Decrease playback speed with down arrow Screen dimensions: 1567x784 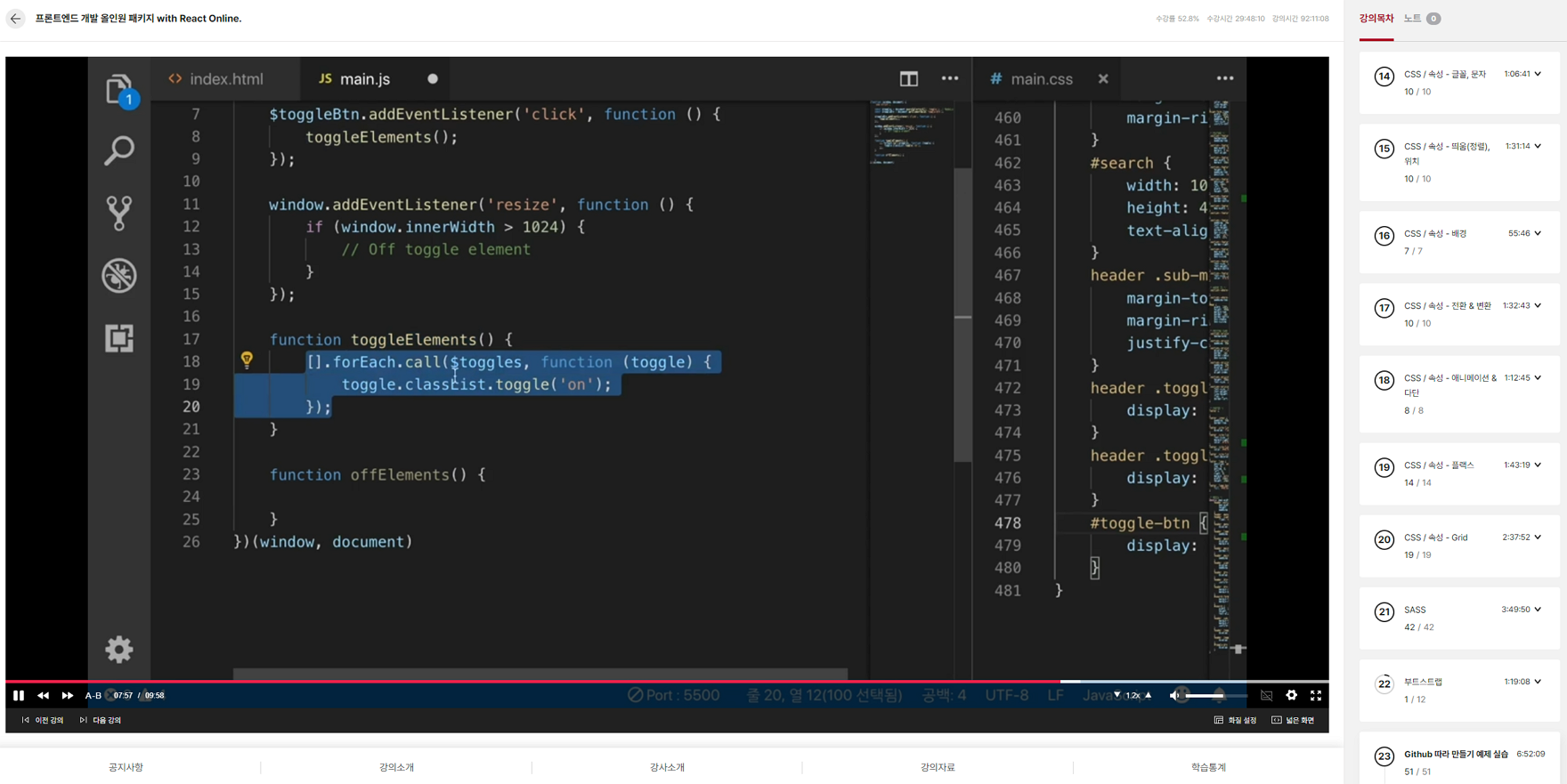[1117, 695]
